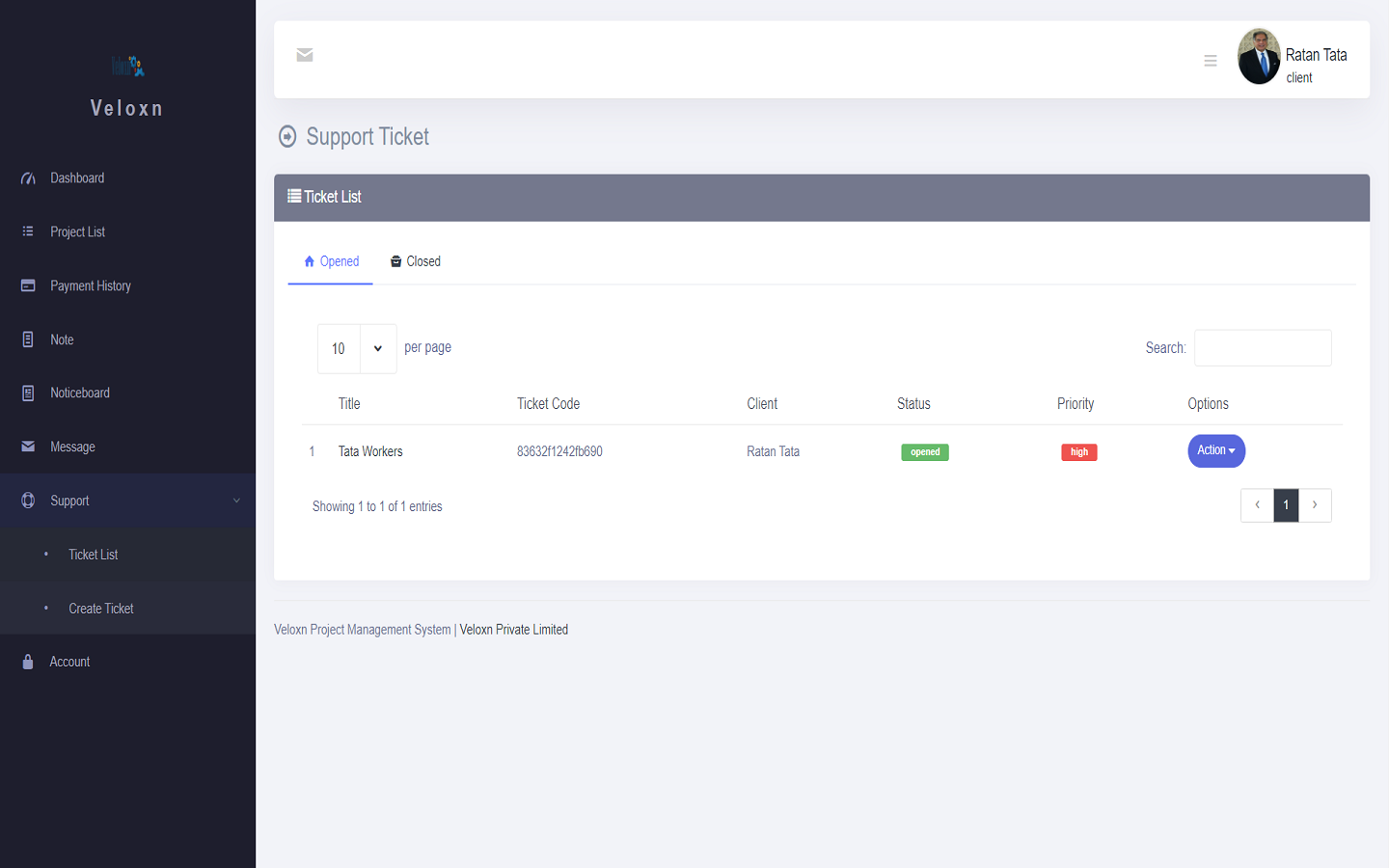The image size is (1389, 868).
Task: Click the Ticket List header list icon
Action: coord(292,197)
